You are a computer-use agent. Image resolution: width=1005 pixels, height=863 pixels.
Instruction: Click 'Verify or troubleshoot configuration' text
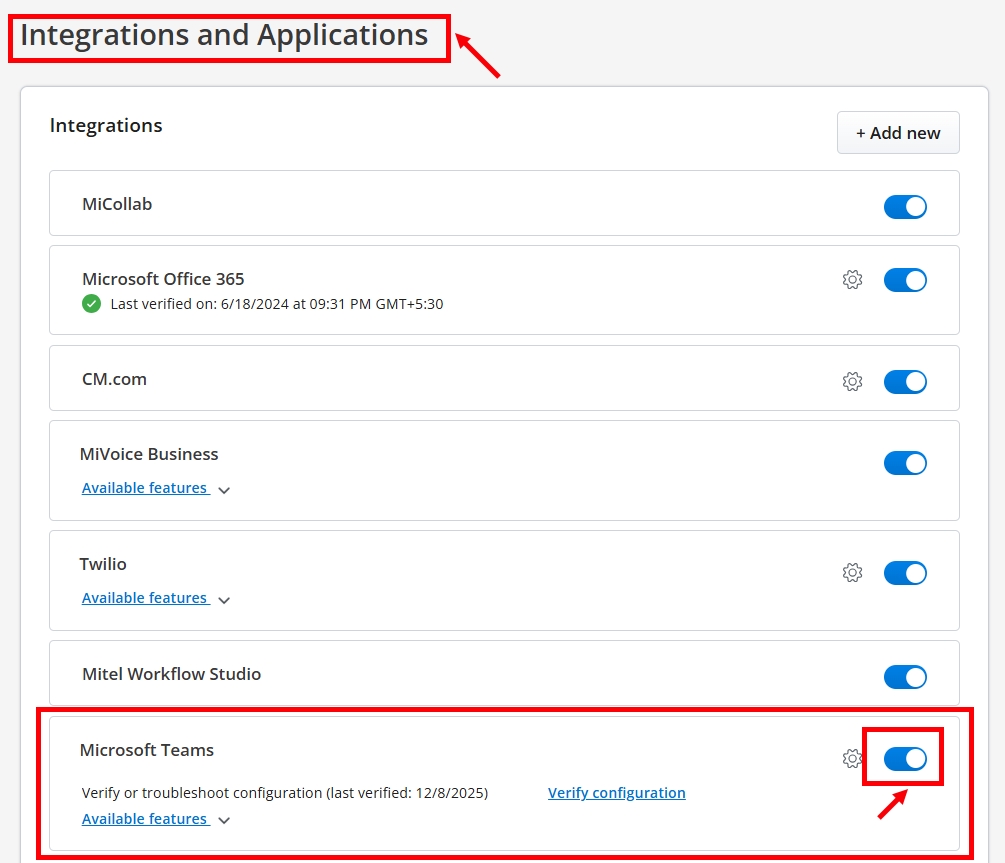pos(285,793)
